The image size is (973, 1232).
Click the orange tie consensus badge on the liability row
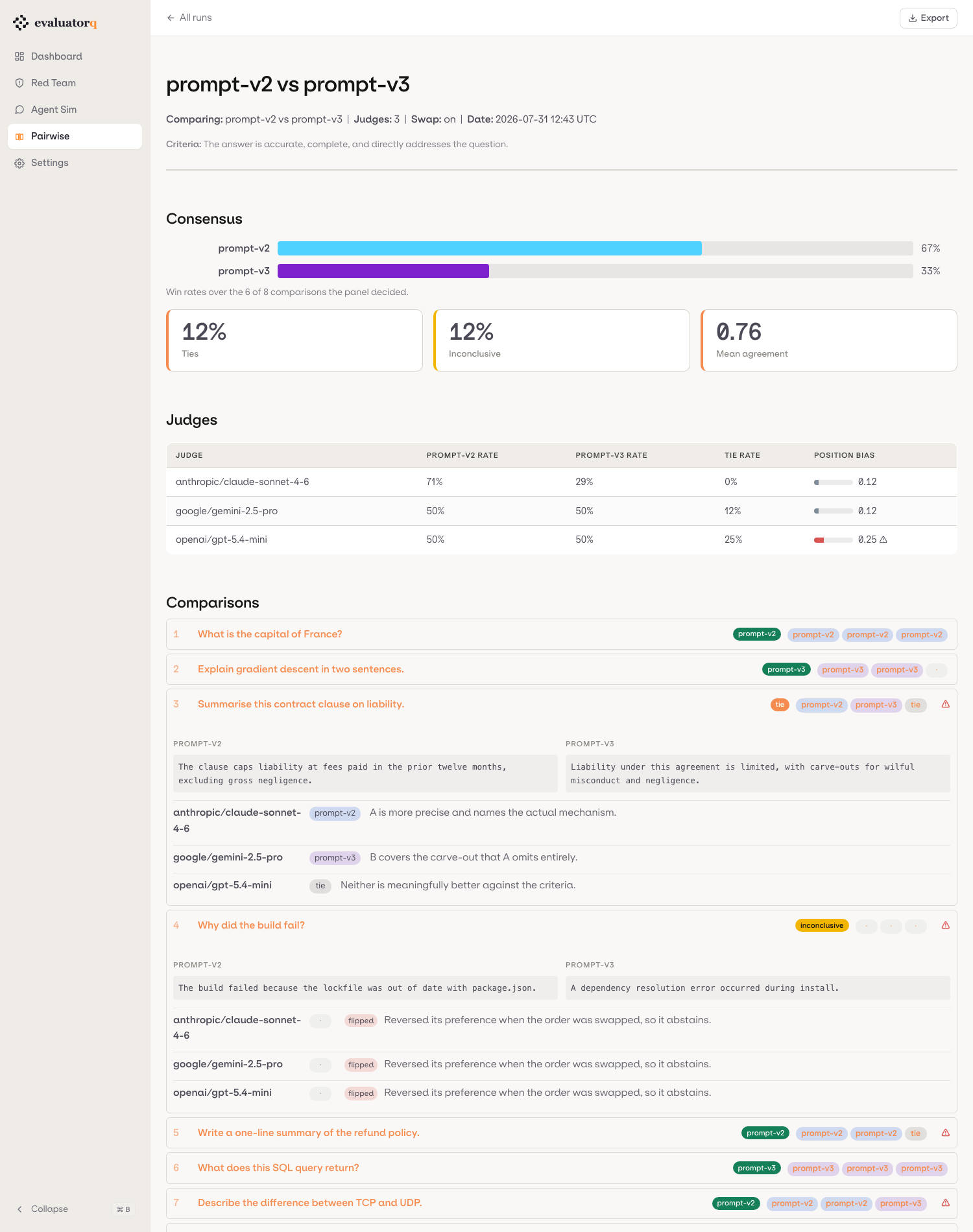click(x=780, y=705)
